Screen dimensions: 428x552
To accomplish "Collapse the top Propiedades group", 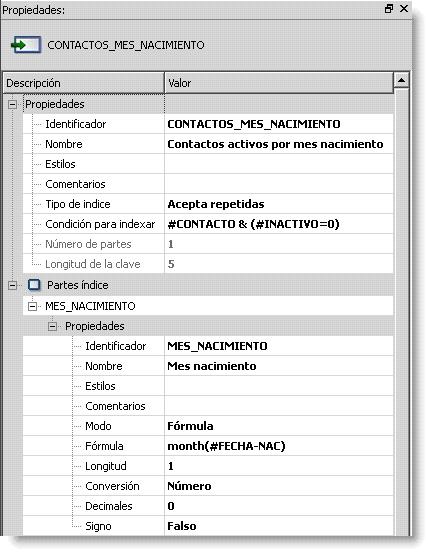I will (12, 105).
